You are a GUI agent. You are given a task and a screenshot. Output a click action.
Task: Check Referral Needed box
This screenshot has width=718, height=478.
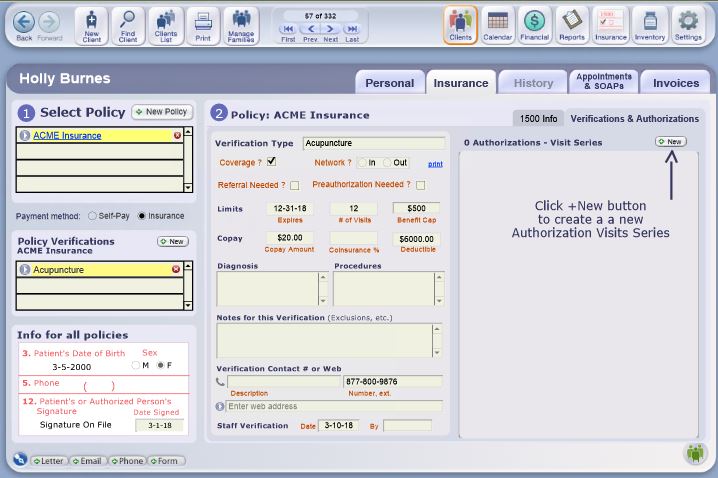click(x=295, y=185)
